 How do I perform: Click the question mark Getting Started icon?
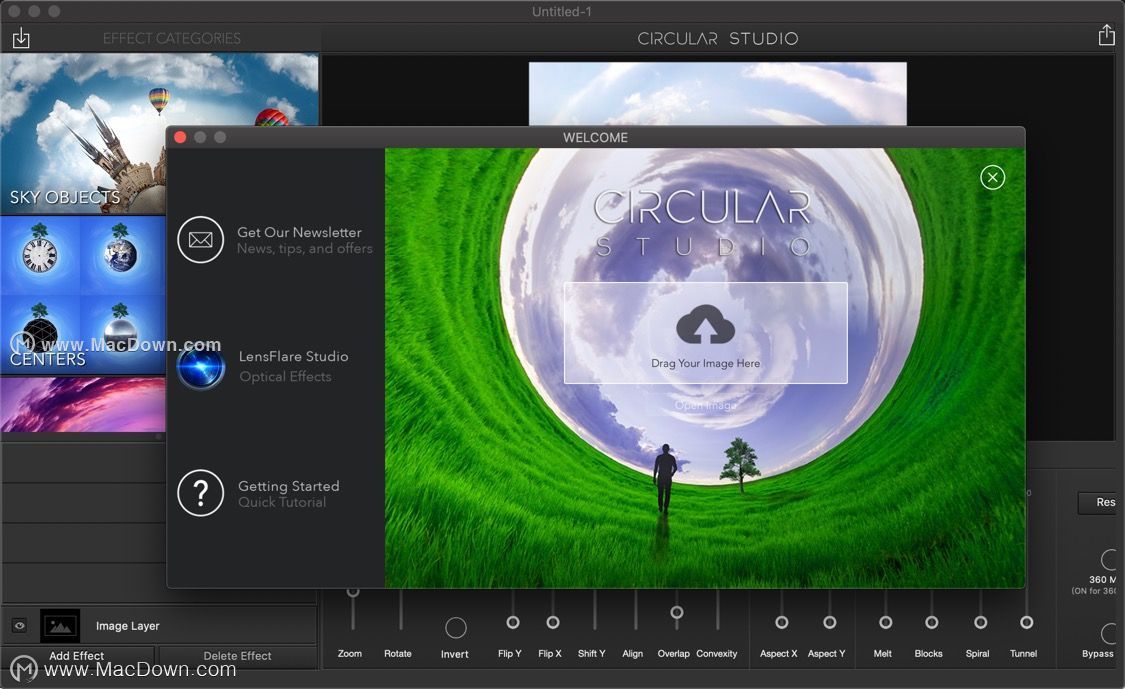click(x=200, y=493)
